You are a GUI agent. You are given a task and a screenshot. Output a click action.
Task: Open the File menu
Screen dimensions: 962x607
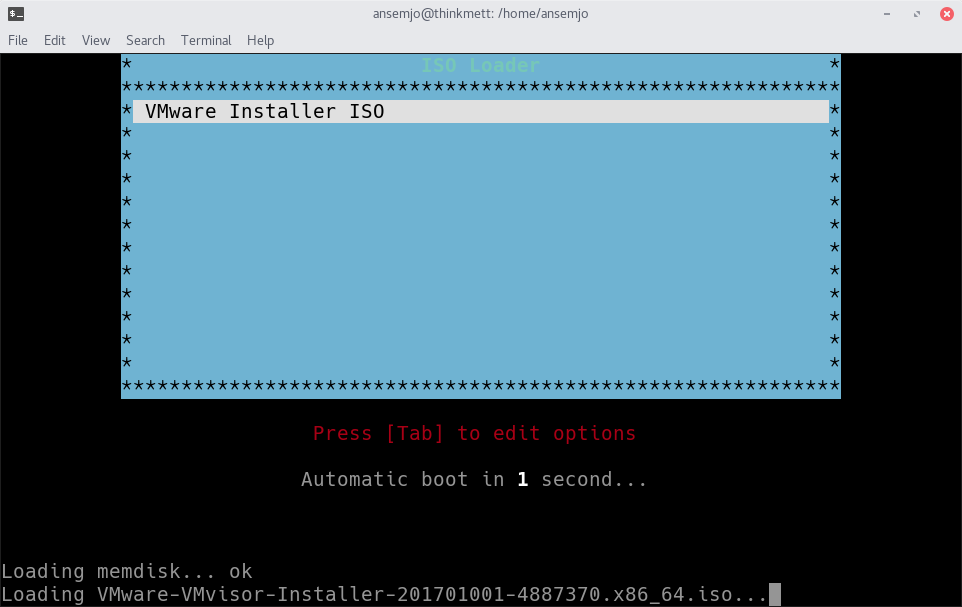click(18, 40)
